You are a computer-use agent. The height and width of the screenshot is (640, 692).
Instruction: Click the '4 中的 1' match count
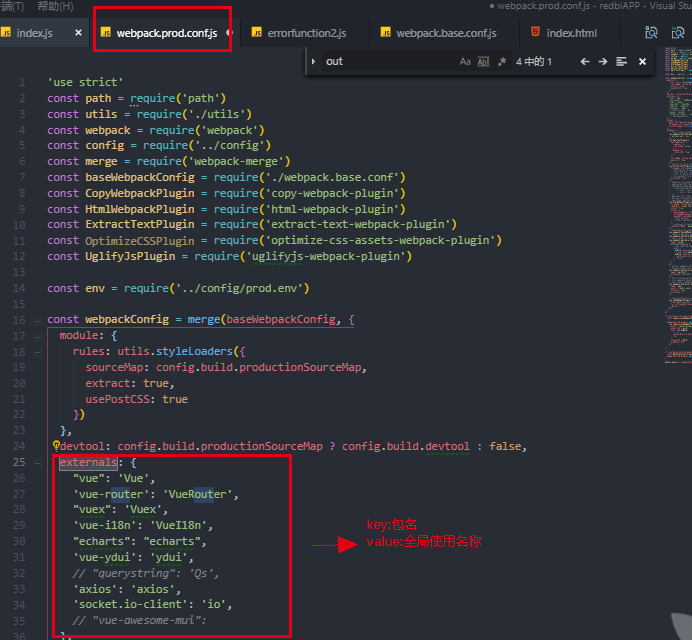[x=534, y=61]
